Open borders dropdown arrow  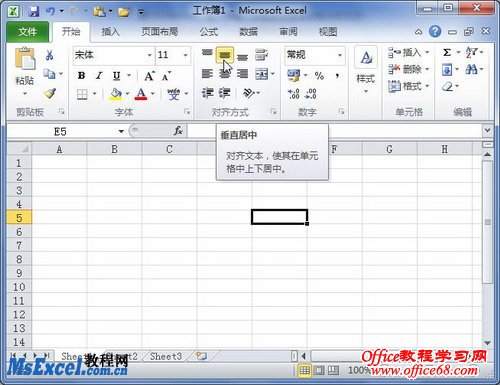click(x=95, y=94)
